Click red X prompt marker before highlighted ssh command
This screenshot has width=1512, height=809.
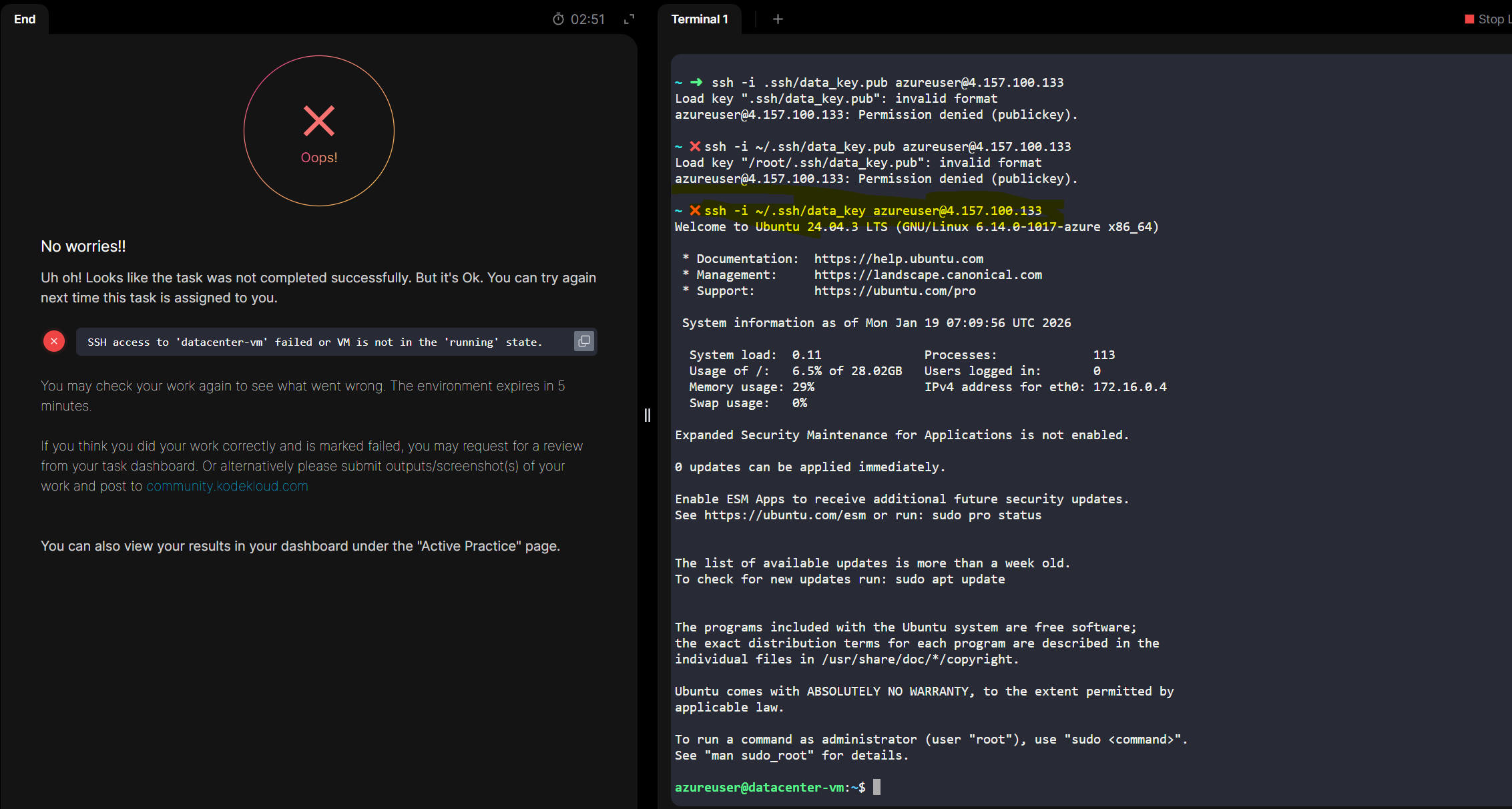pyautogui.click(x=695, y=210)
